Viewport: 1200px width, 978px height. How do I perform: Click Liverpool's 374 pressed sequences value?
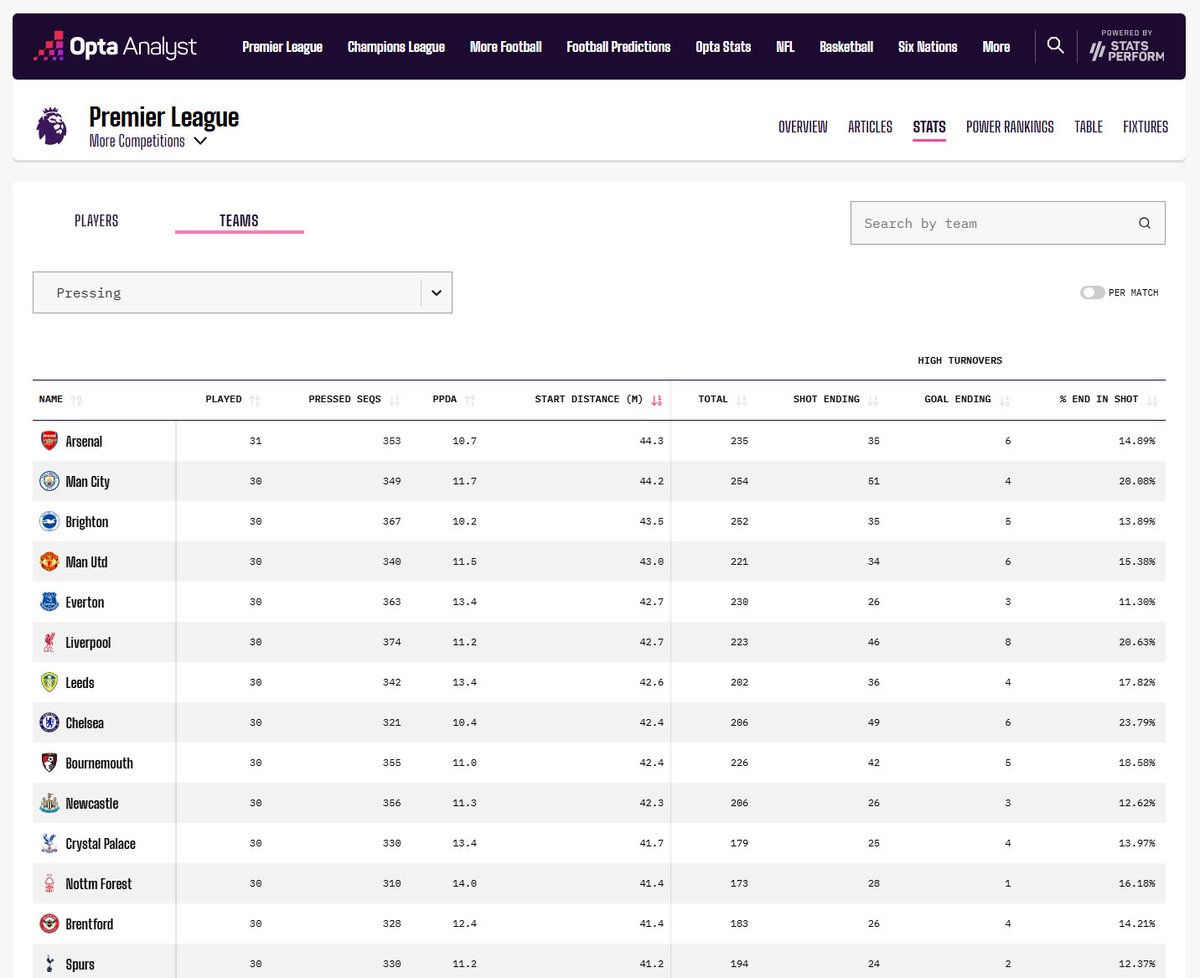pyautogui.click(x=391, y=642)
